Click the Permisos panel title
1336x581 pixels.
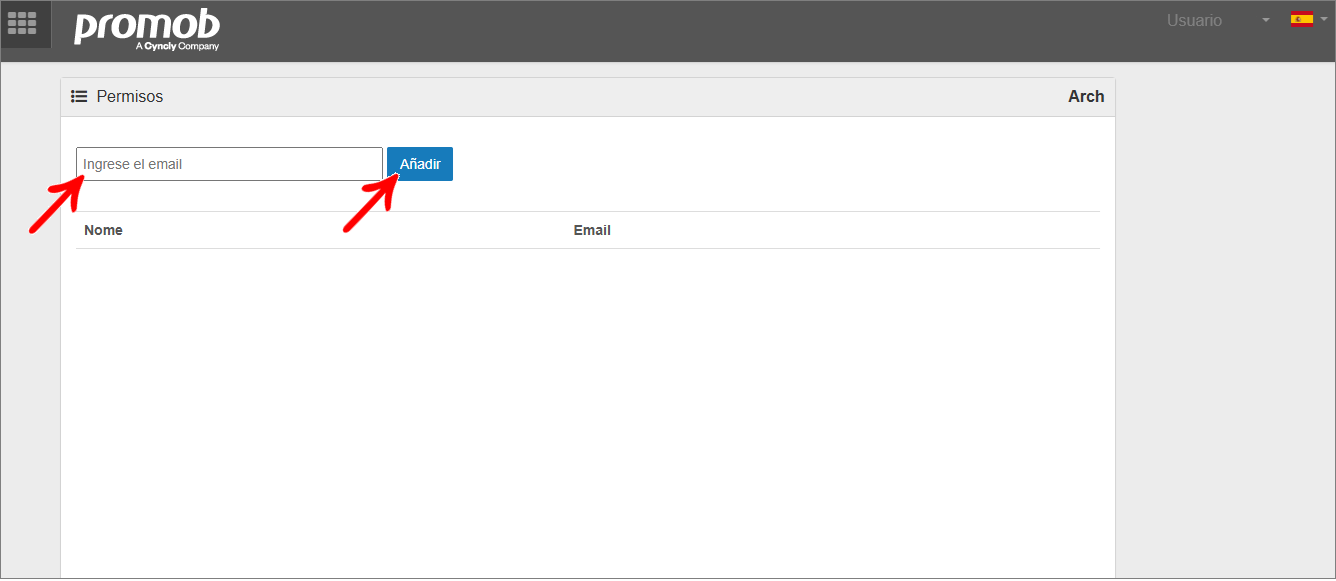tap(130, 97)
